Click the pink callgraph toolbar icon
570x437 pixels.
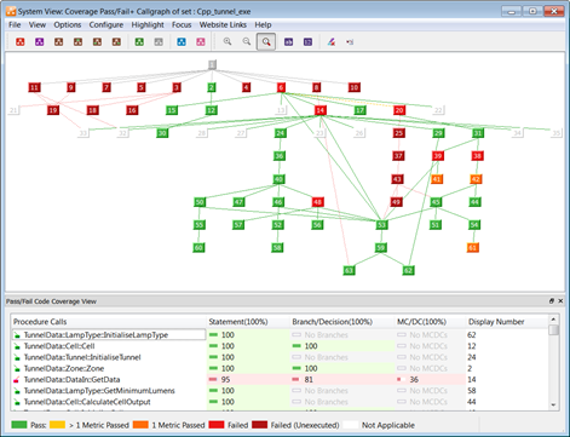pos(201,42)
